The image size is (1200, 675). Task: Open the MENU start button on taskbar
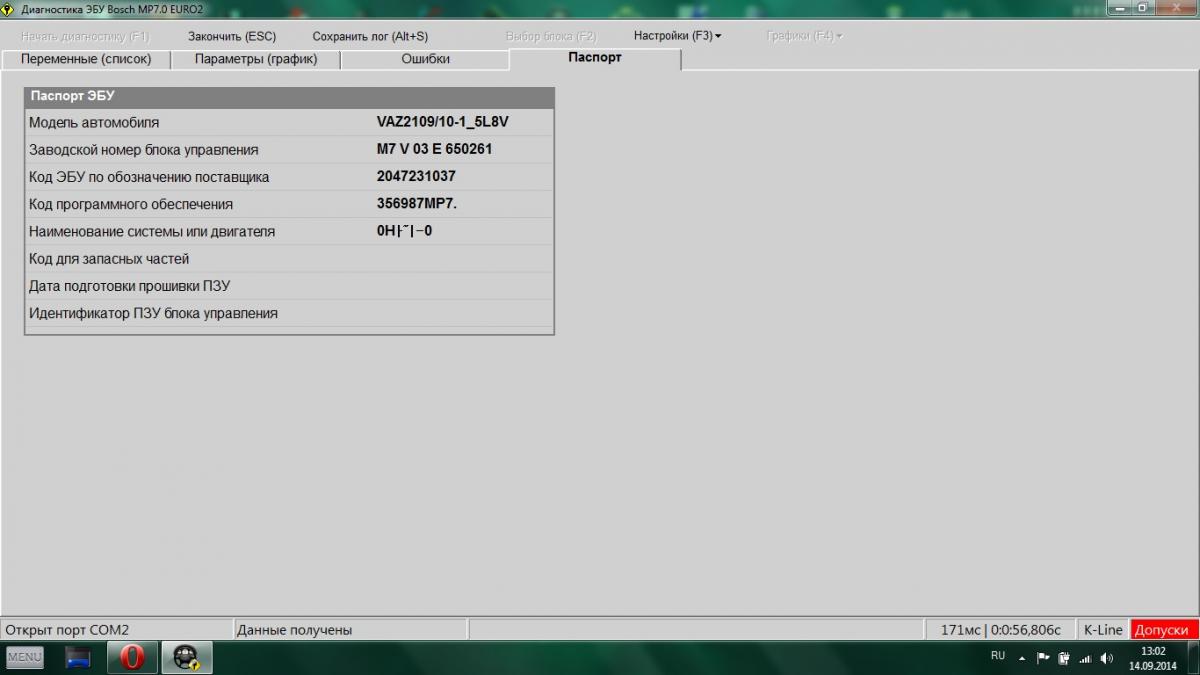click(25, 658)
